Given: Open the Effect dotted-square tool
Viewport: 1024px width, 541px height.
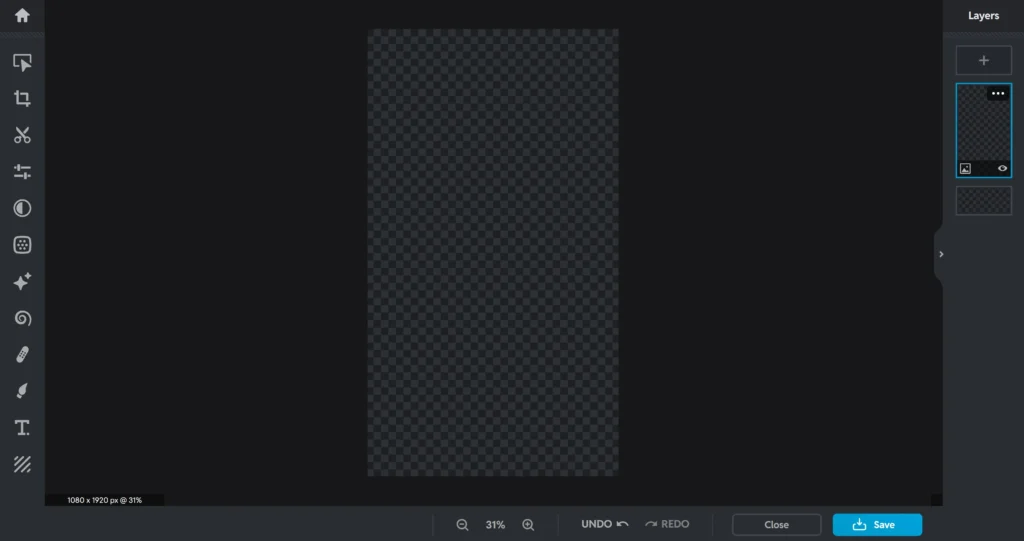Looking at the screenshot, I should tap(22, 245).
